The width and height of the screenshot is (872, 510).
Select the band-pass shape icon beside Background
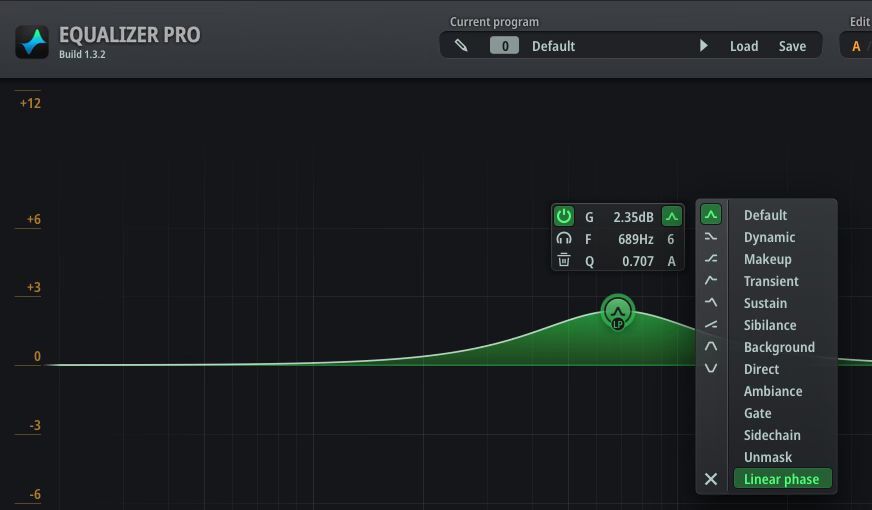point(711,346)
